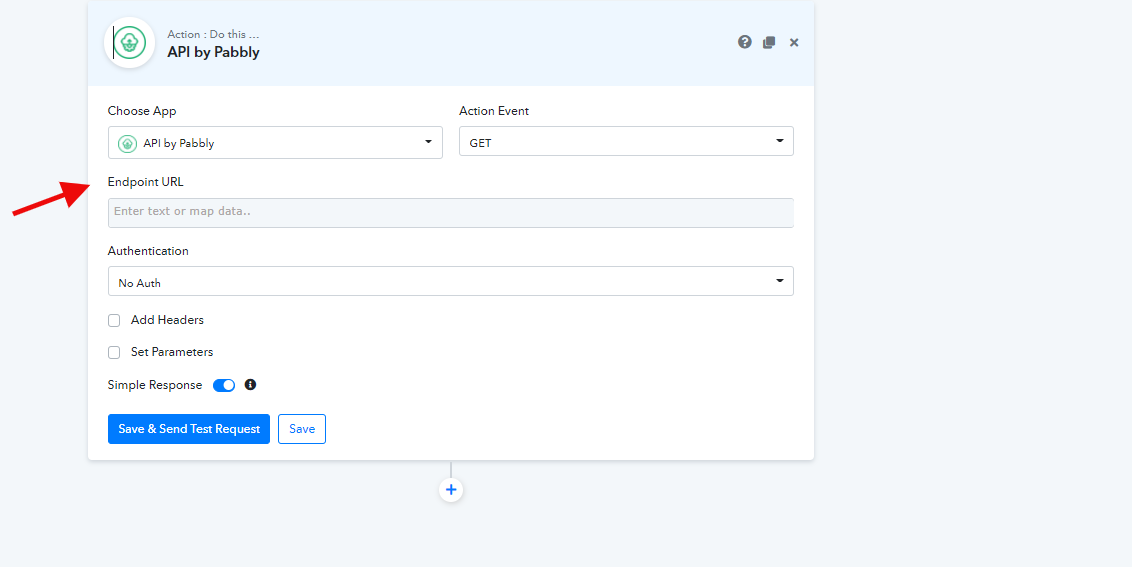The image size is (1132, 567).
Task: Click the "API by Pabbly" step title
Action: [x=213, y=52]
